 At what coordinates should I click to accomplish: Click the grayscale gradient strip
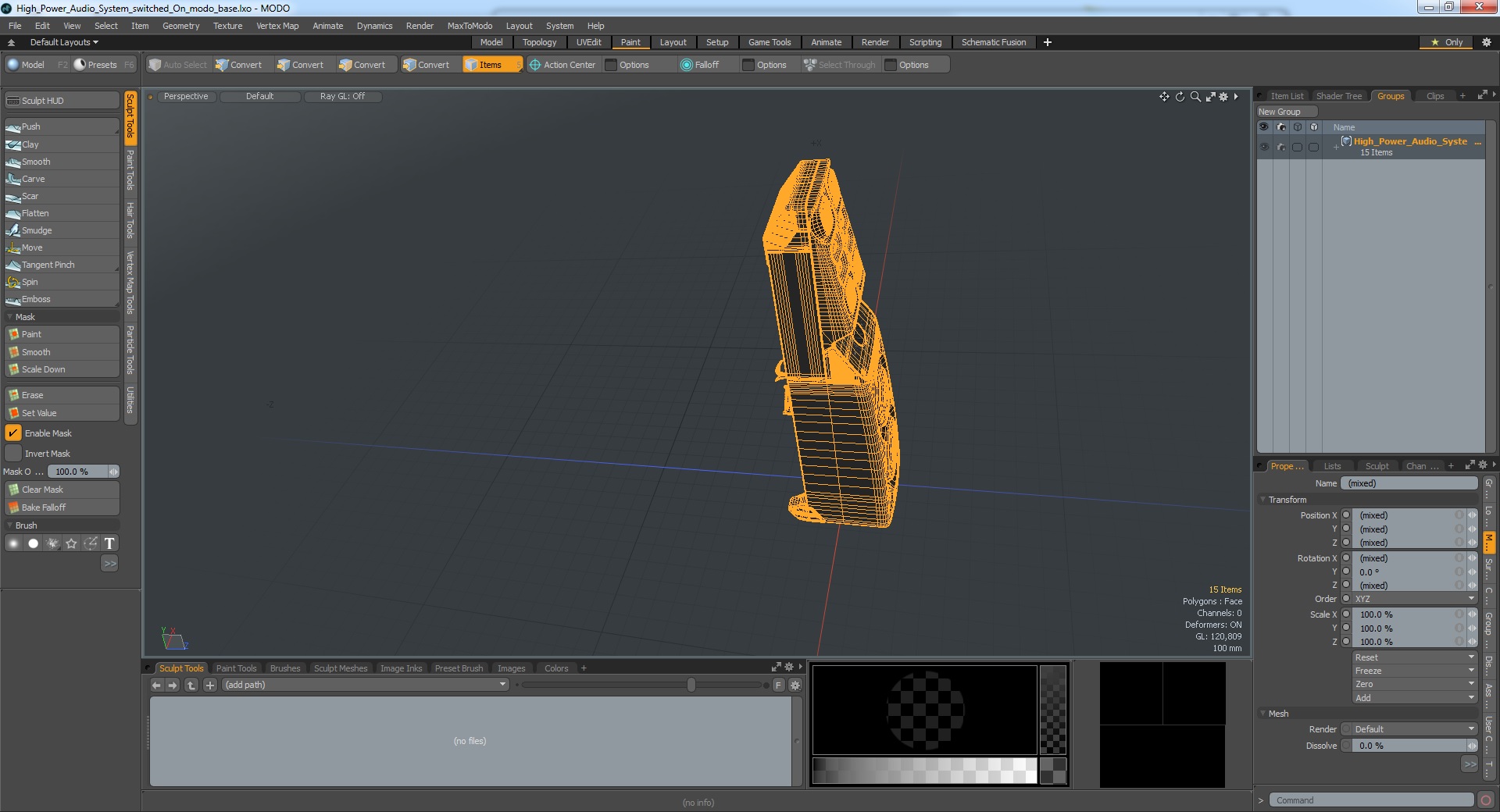pyautogui.click(x=924, y=771)
